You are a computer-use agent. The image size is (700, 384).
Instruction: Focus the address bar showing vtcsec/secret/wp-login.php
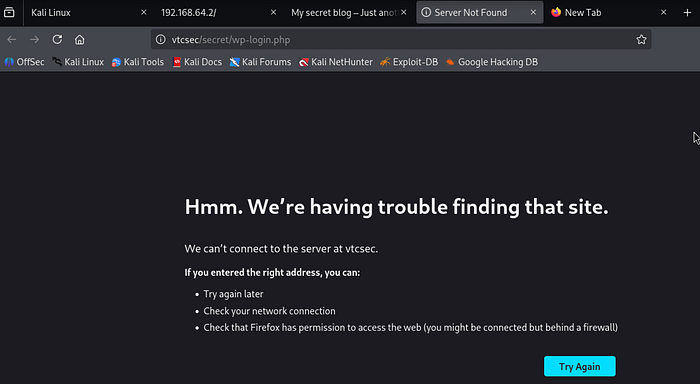pyautogui.click(x=401, y=40)
